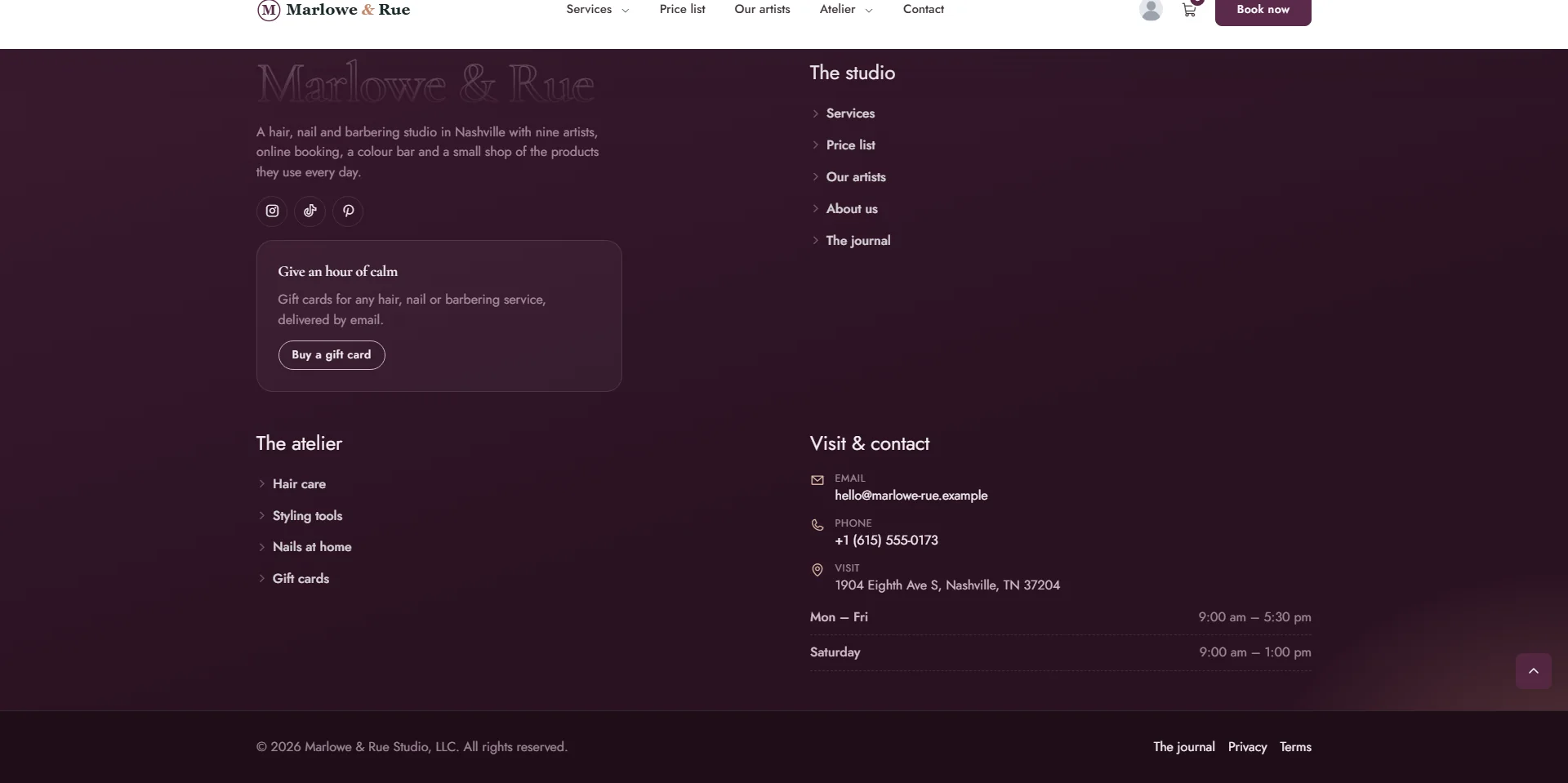
Task: Open the Nails at home link
Action: [312, 547]
